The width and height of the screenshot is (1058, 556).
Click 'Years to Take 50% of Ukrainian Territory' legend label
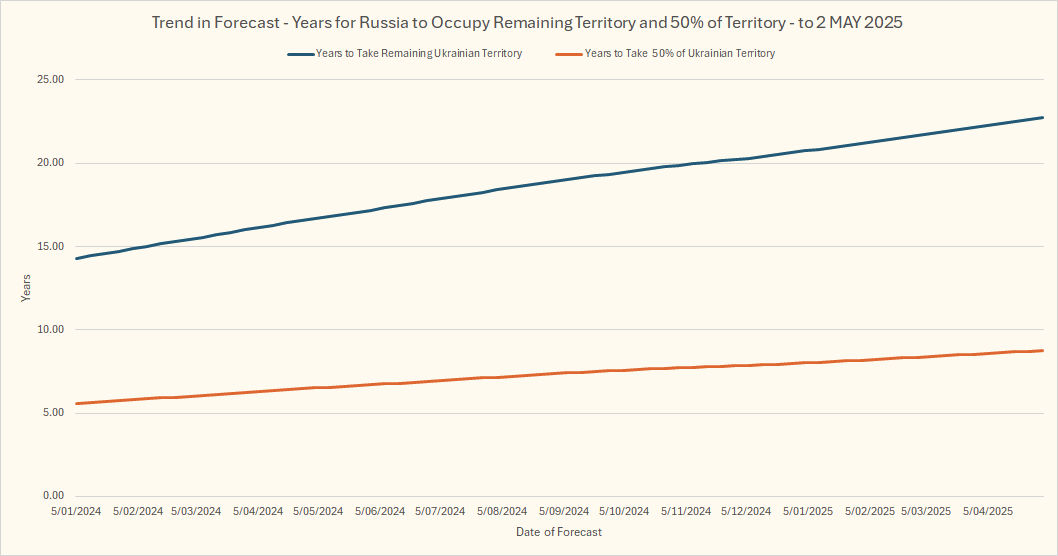click(680, 54)
